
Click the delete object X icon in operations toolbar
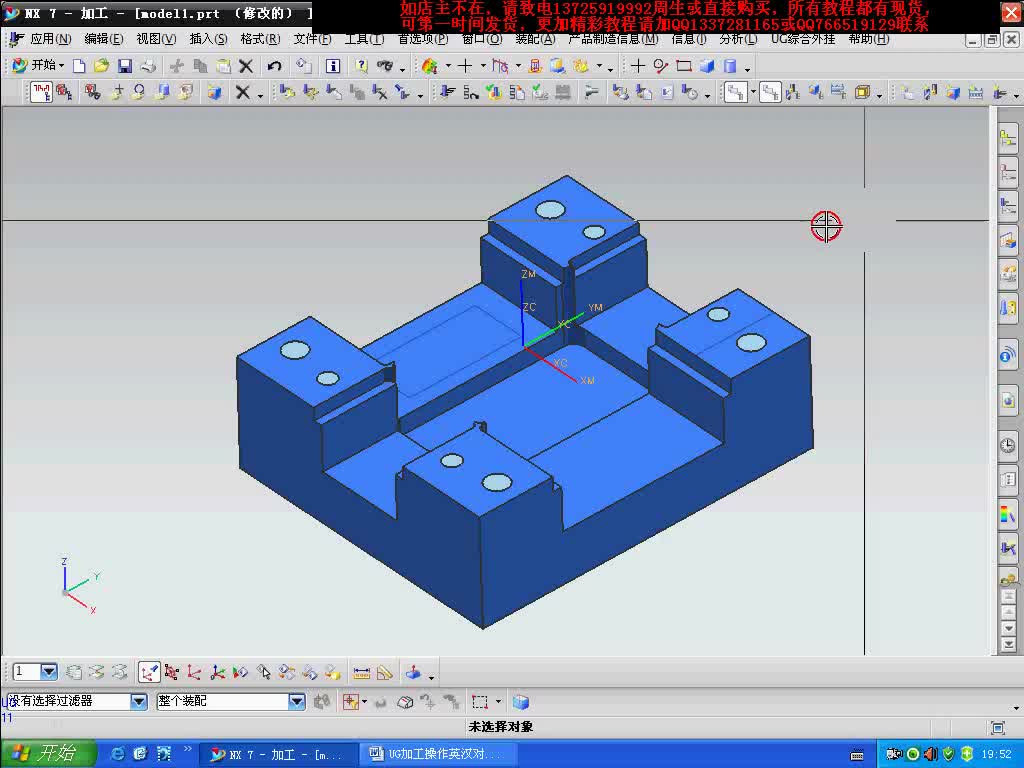242,92
